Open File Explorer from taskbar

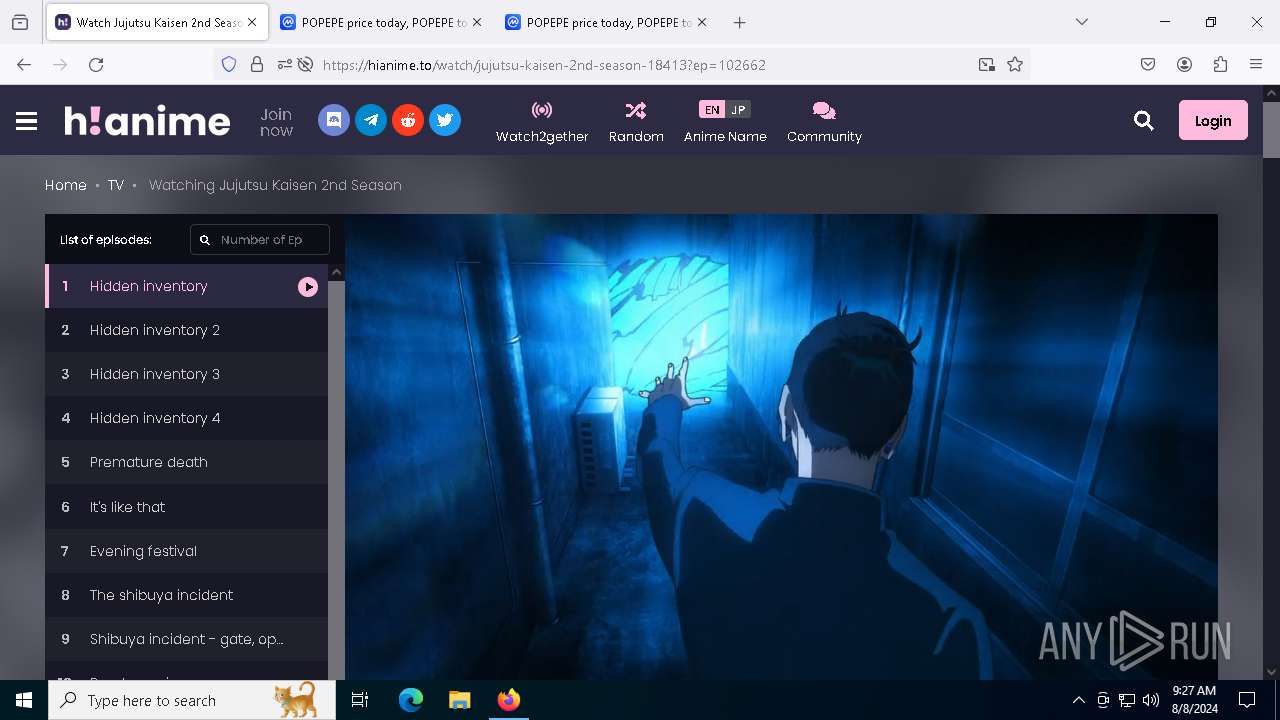pos(459,700)
